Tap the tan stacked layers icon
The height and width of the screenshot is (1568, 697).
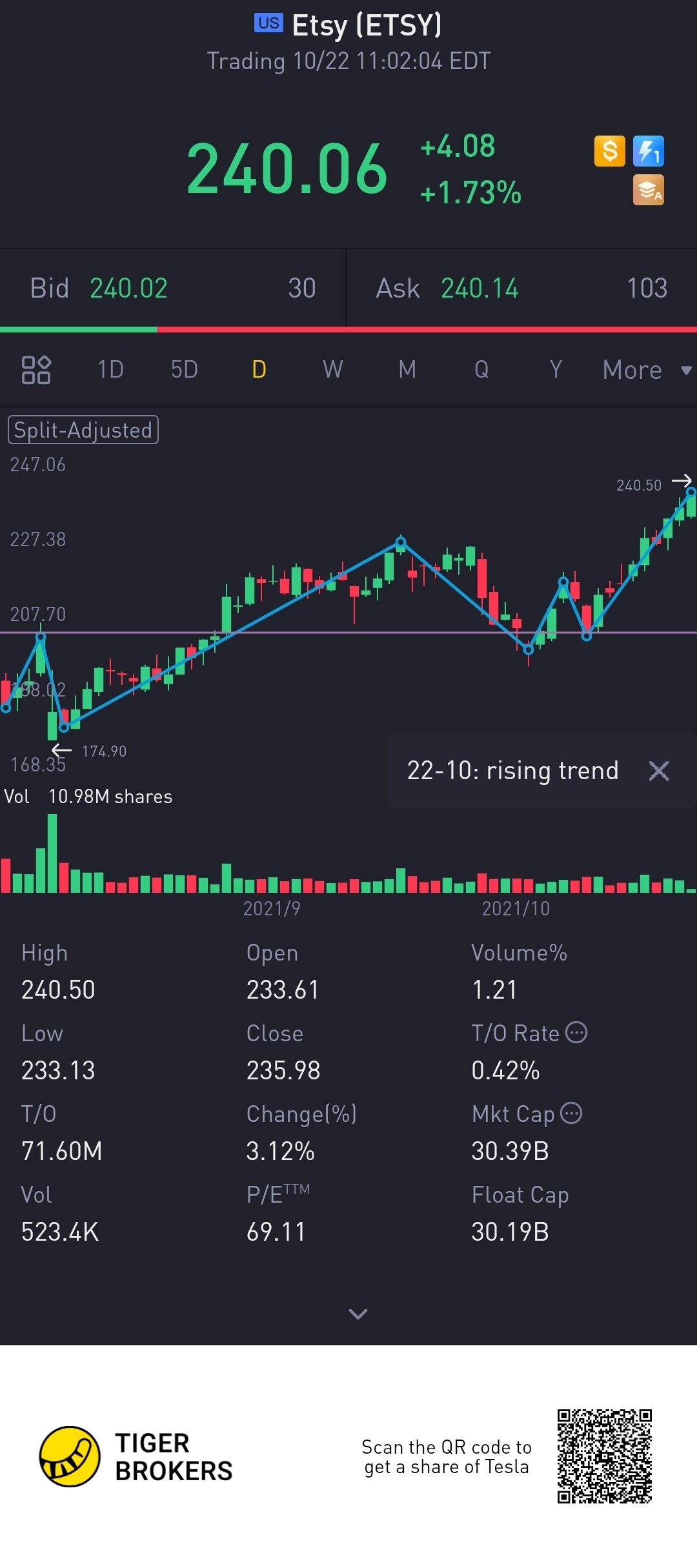[648, 190]
